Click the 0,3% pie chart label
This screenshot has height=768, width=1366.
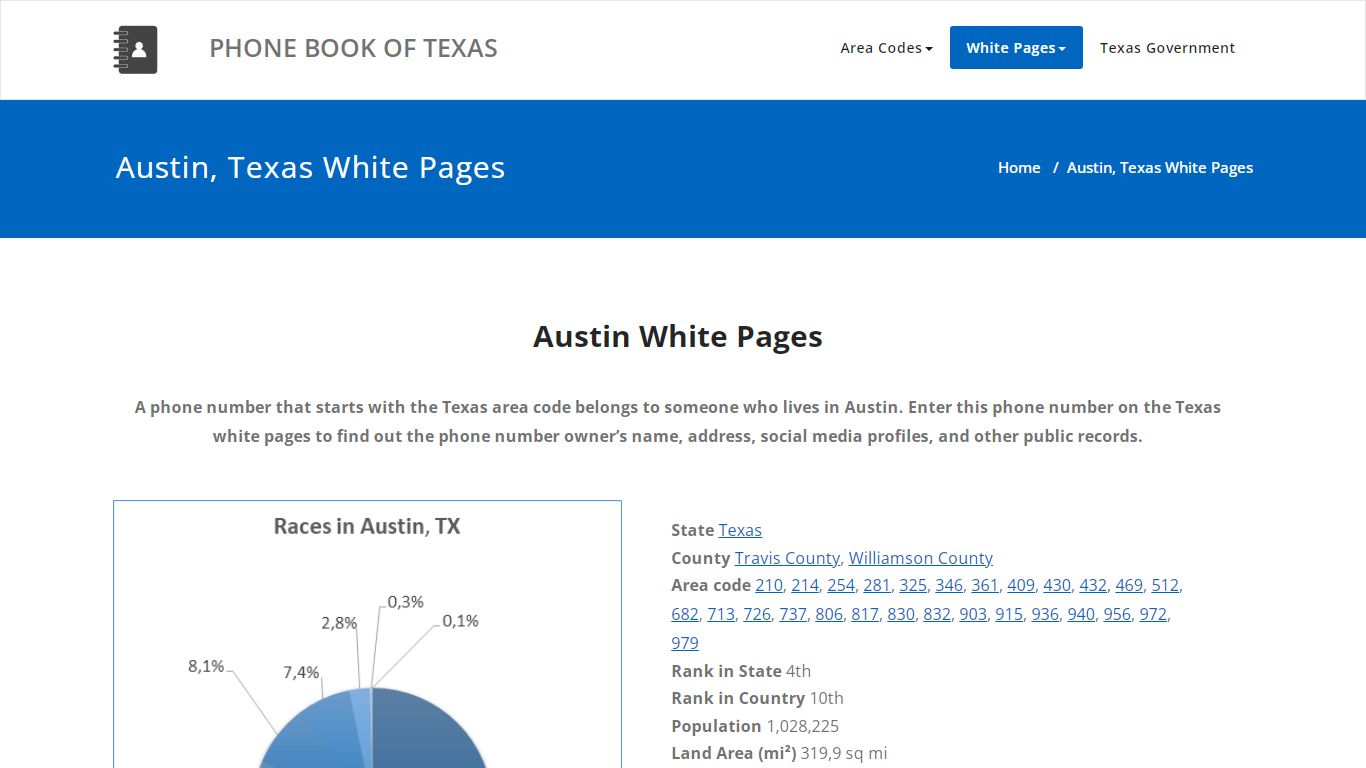[x=405, y=602]
